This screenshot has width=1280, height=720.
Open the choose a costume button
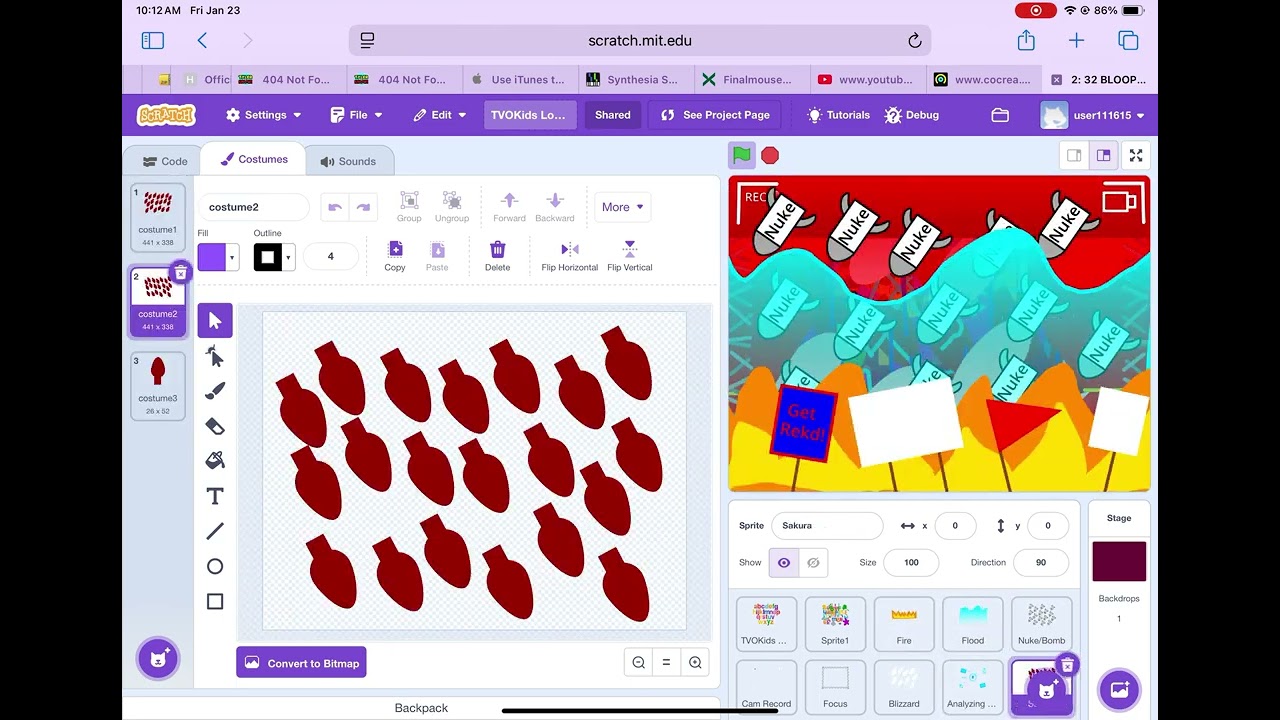click(x=158, y=659)
